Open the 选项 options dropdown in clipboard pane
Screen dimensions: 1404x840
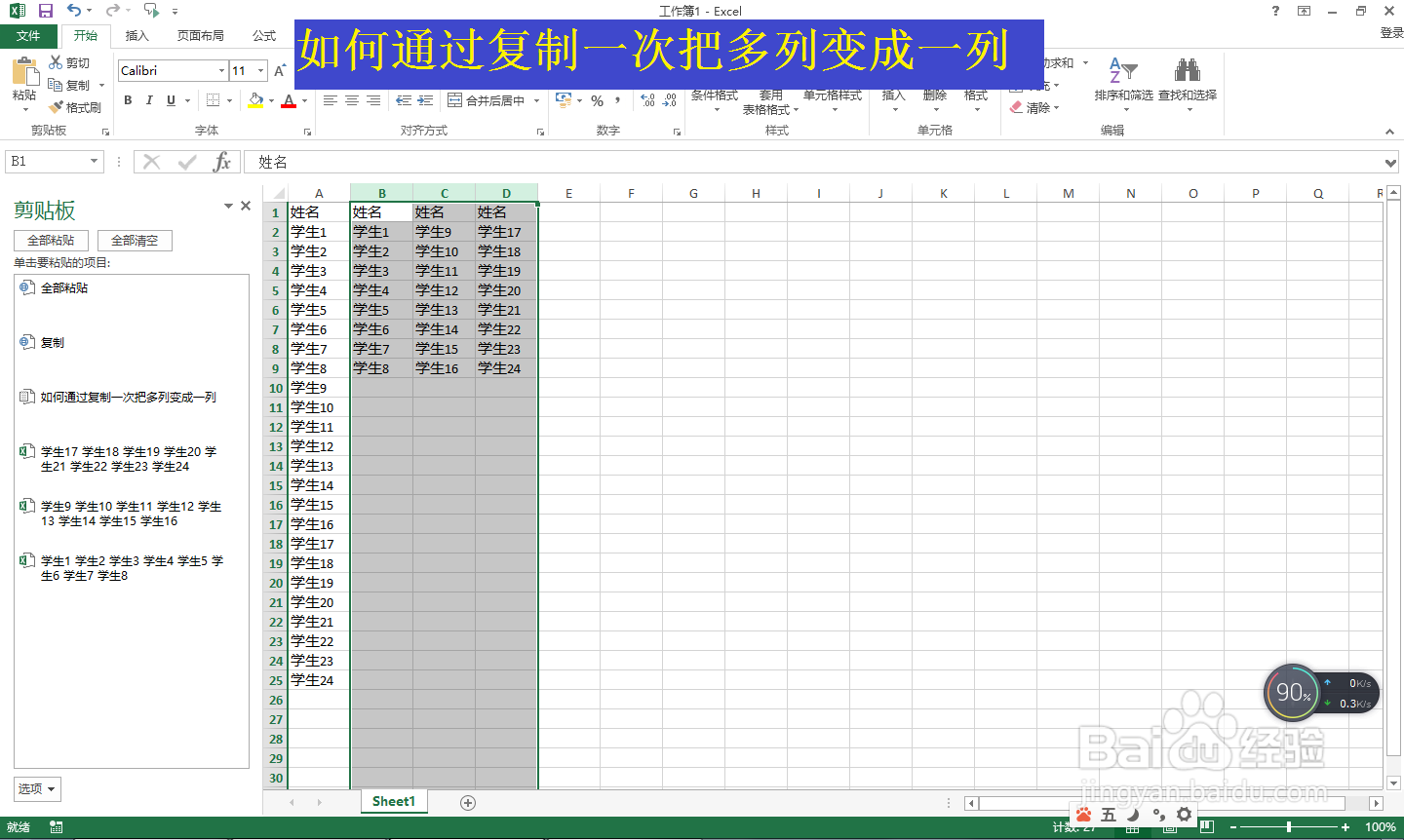pos(35,788)
